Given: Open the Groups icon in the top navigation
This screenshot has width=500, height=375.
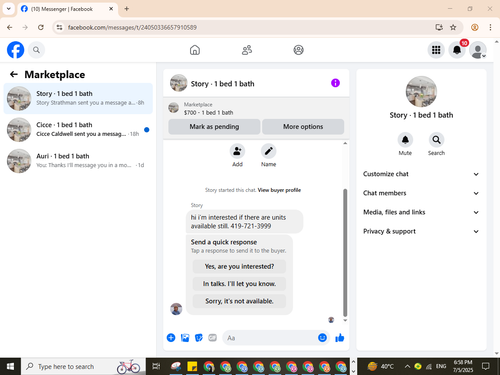Looking at the screenshot, I should 298,50.
